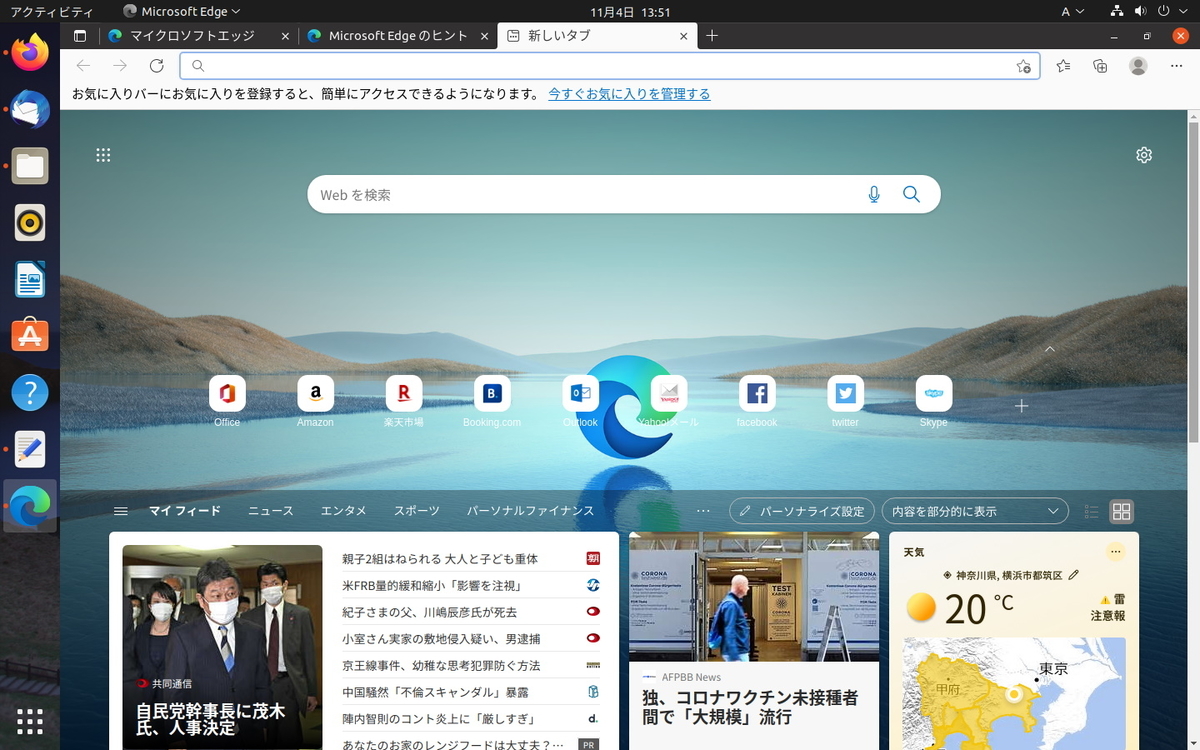Switch to the Microsoft Edge のヒント tab
The width and height of the screenshot is (1200, 750).
coord(397,36)
